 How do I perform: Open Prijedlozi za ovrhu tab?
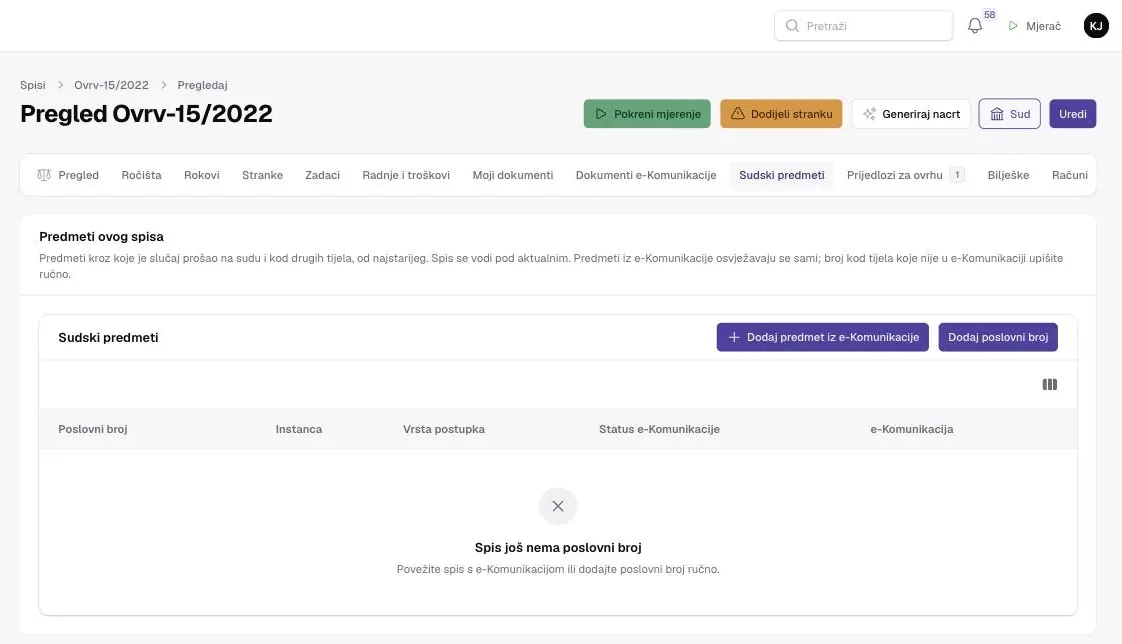(906, 175)
